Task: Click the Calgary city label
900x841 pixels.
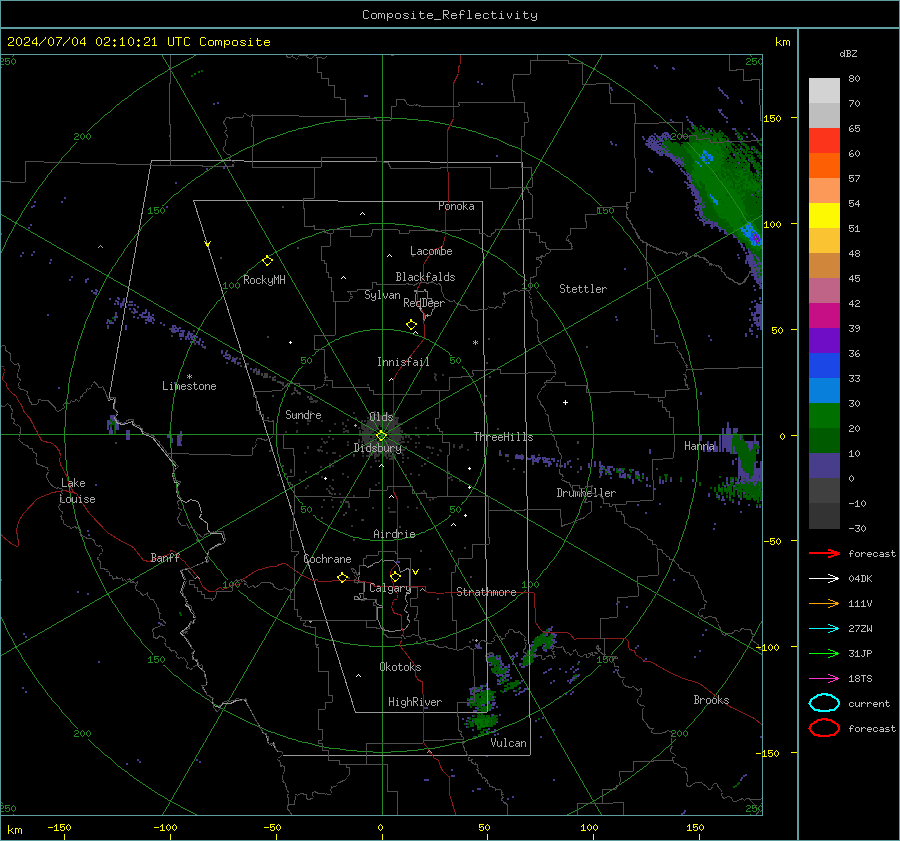Action: tap(390, 588)
